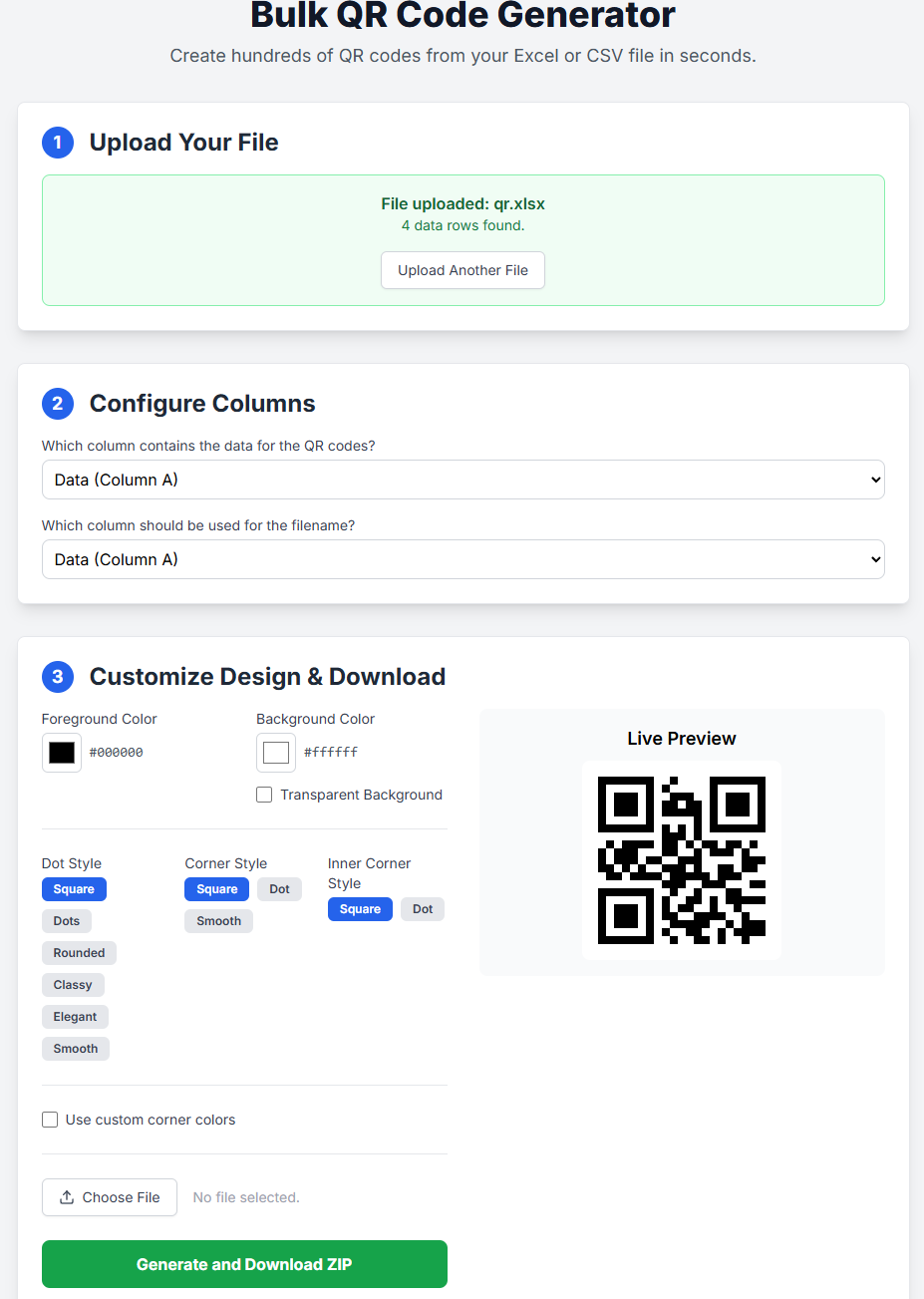Click 'File uploaded: qr.xlsx' text

(x=462, y=203)
